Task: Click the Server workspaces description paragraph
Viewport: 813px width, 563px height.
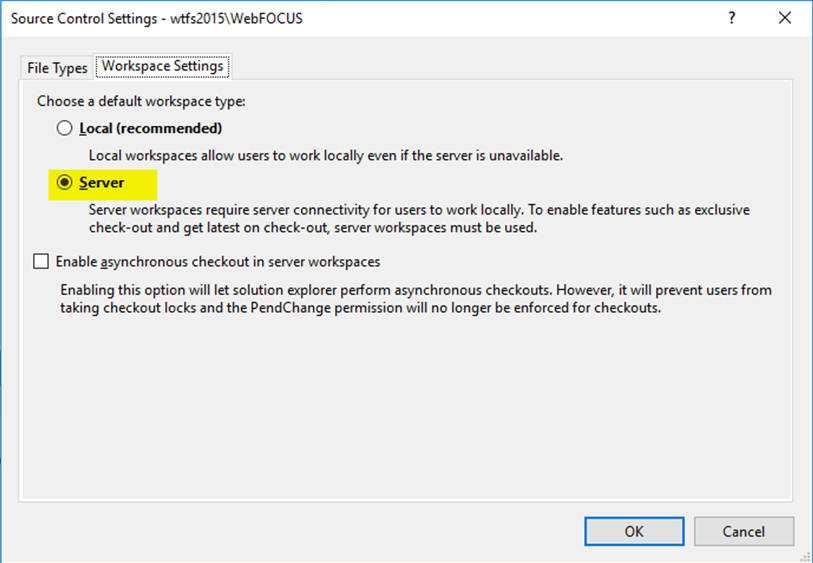Action: pos(418,219)
